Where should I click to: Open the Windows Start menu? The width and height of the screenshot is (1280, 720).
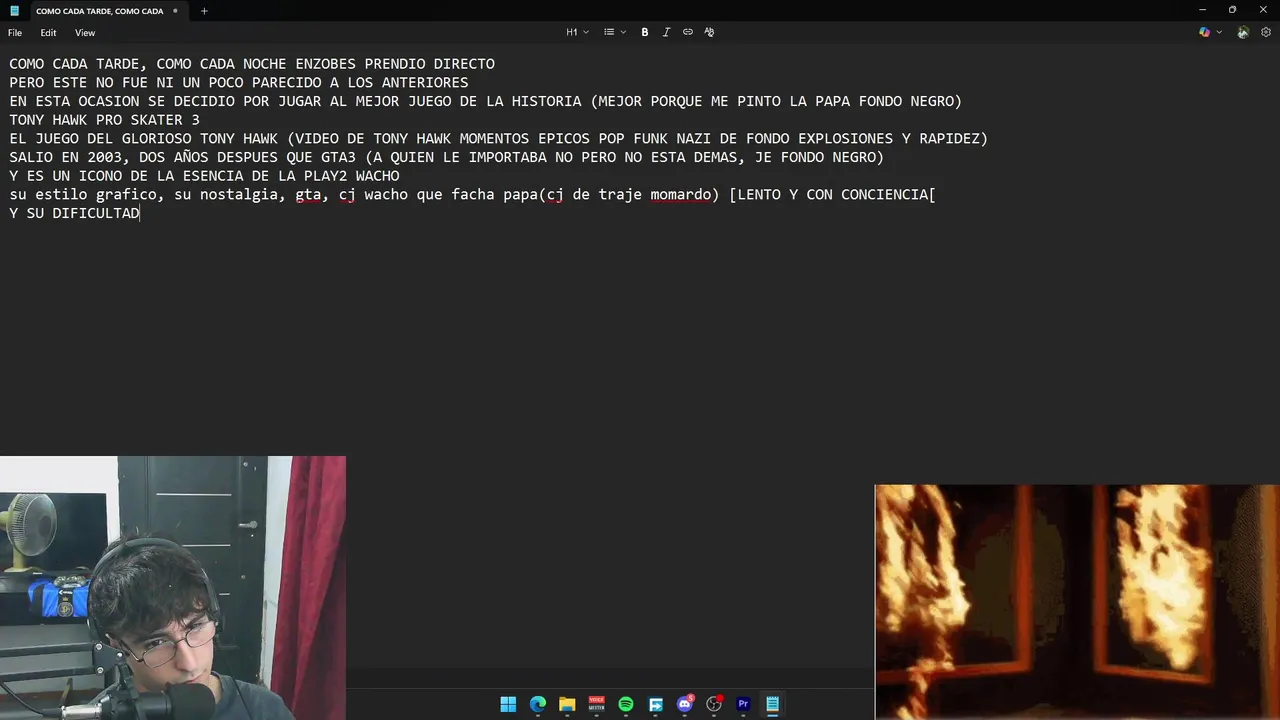coord(508,704)
